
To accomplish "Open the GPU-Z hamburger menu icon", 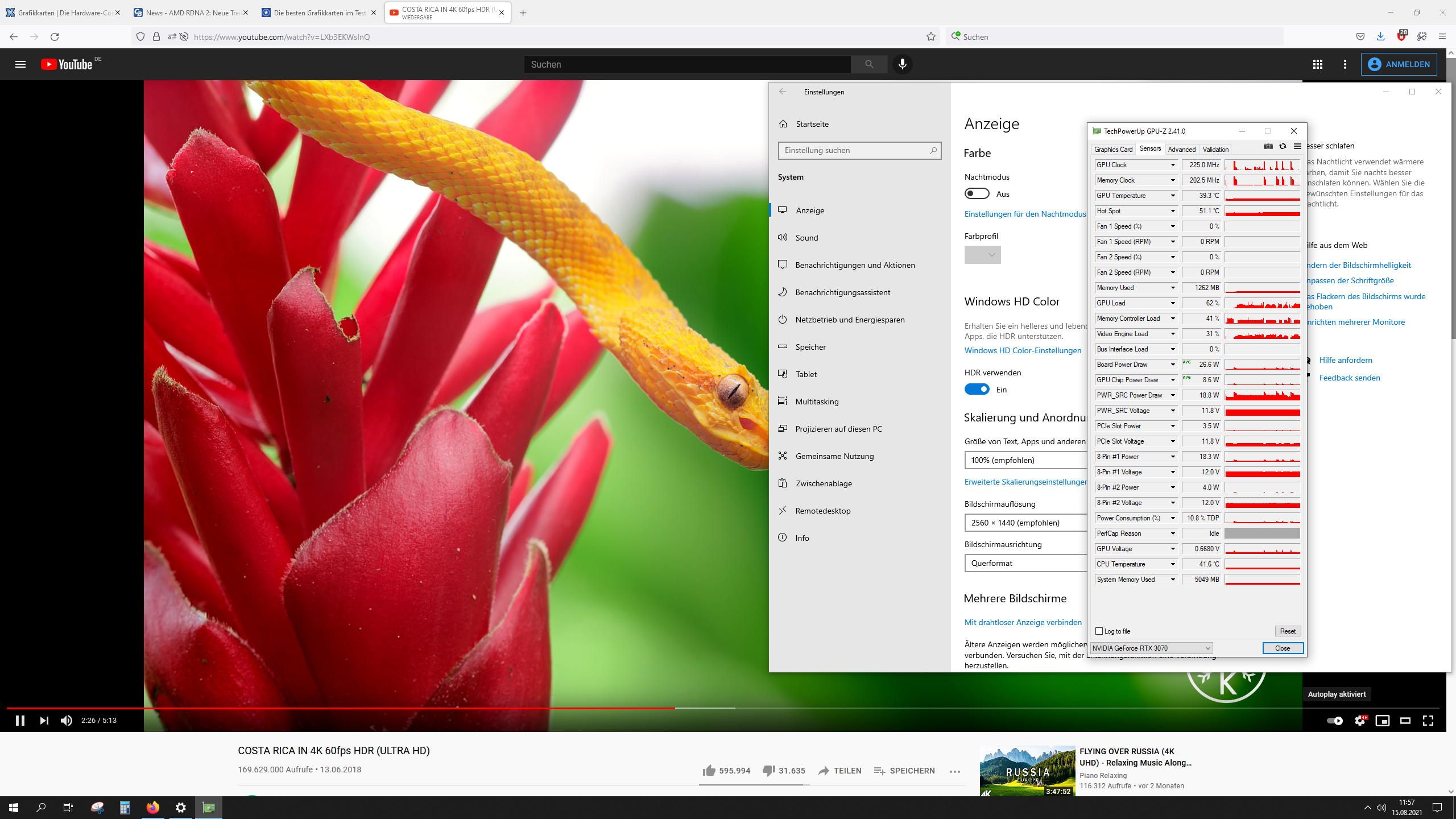I will (1297, 146).
